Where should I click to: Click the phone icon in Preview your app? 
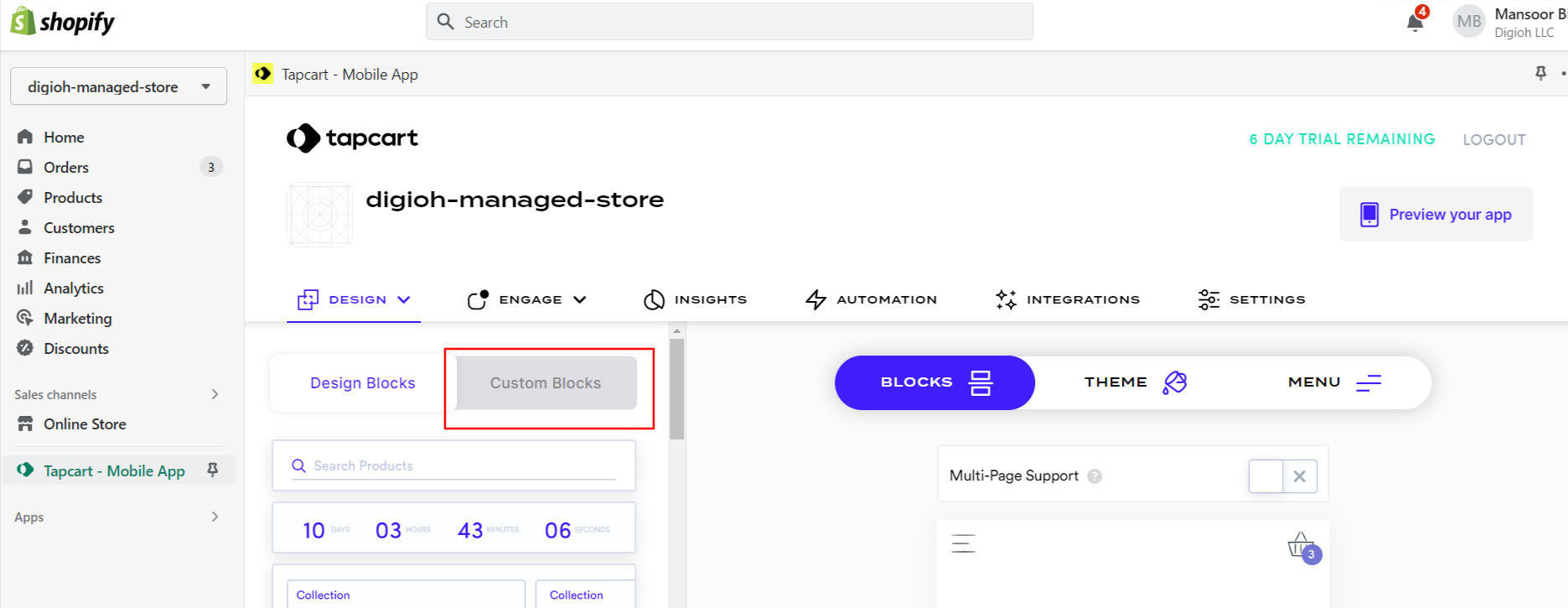pos(1369,215)
